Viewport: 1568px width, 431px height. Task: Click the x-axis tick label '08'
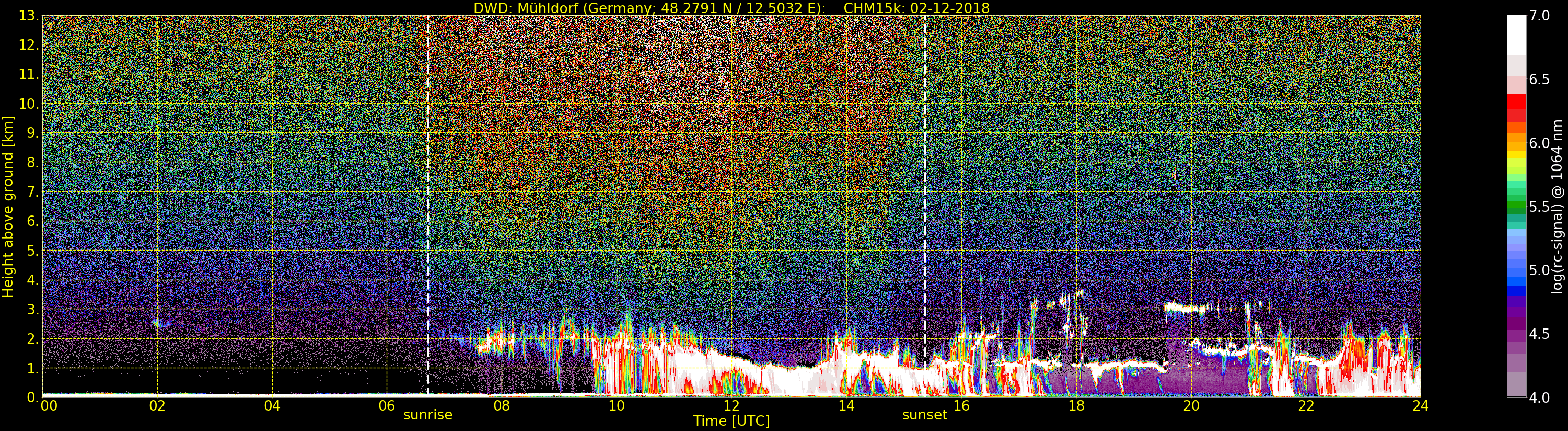[x=502, y=406]
